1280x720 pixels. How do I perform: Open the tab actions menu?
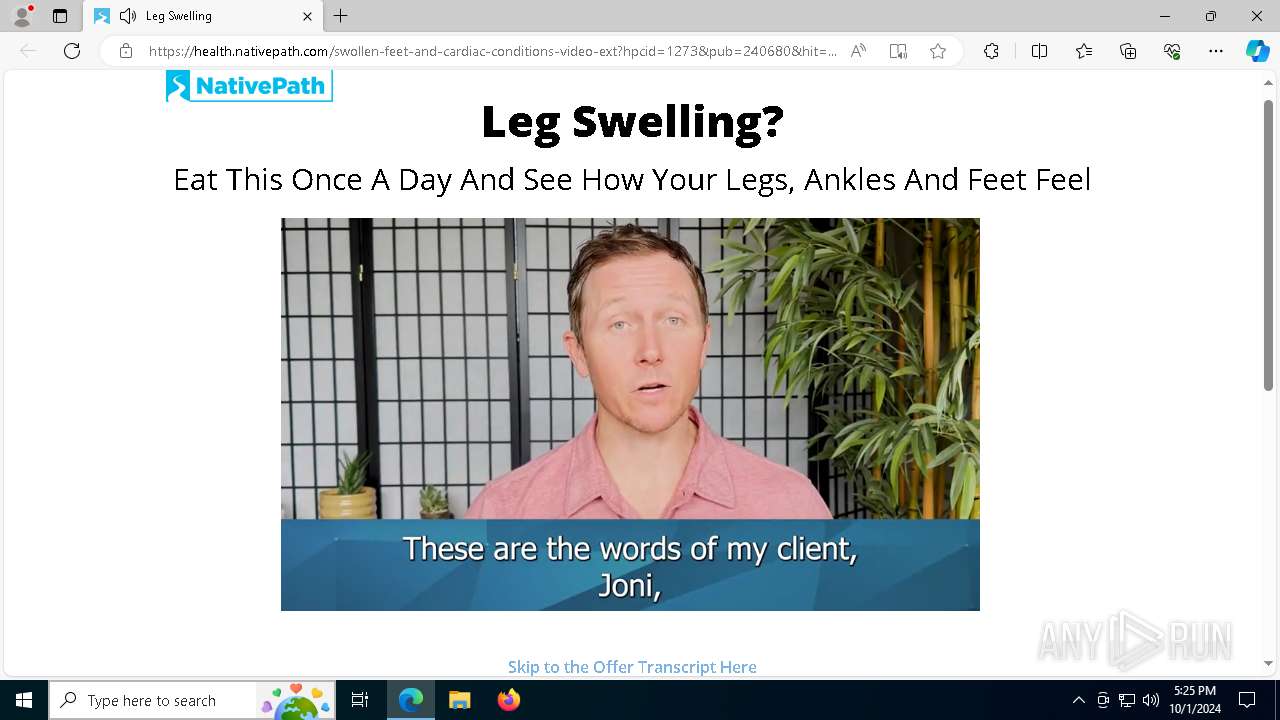pyautogui.click(x=60, y=16)
